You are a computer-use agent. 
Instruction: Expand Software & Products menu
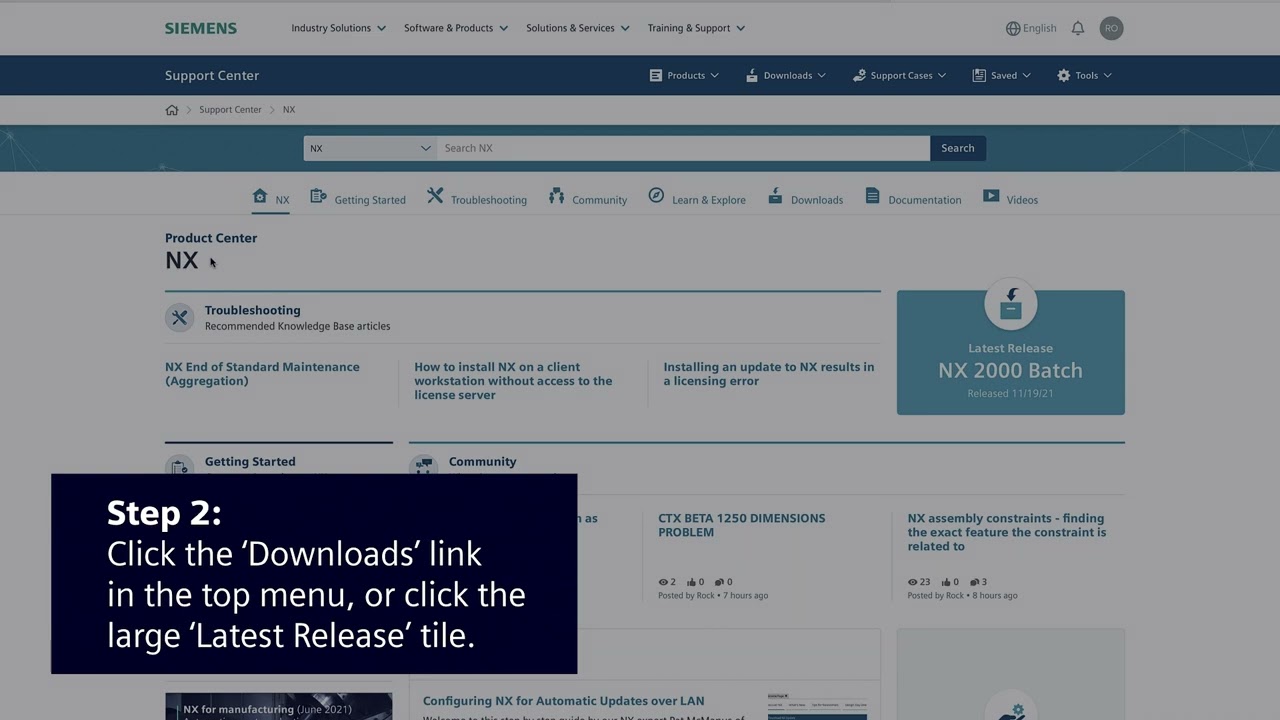pos(456,28)
